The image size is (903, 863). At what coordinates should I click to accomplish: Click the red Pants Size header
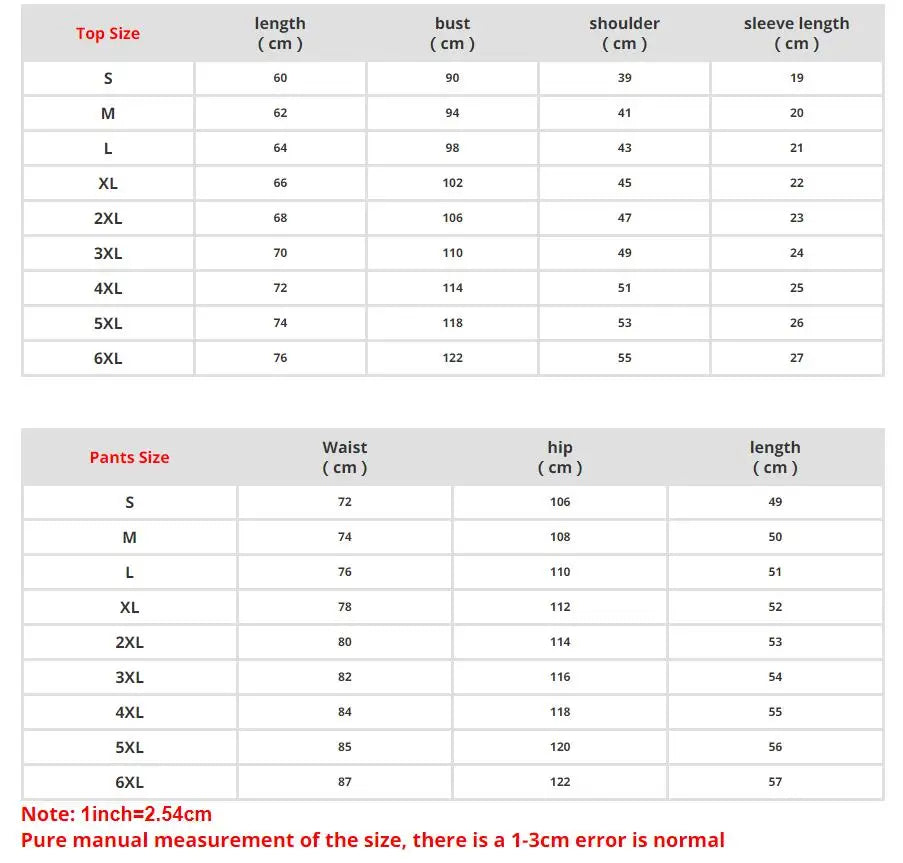click(130, 457)
